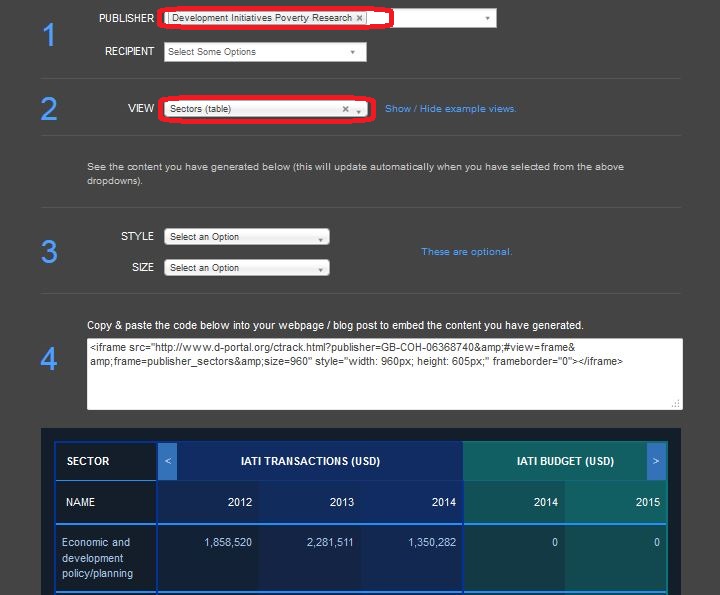Click the 2014 budget value 0
Screen dimensions: 720x595
click(555, 542)
